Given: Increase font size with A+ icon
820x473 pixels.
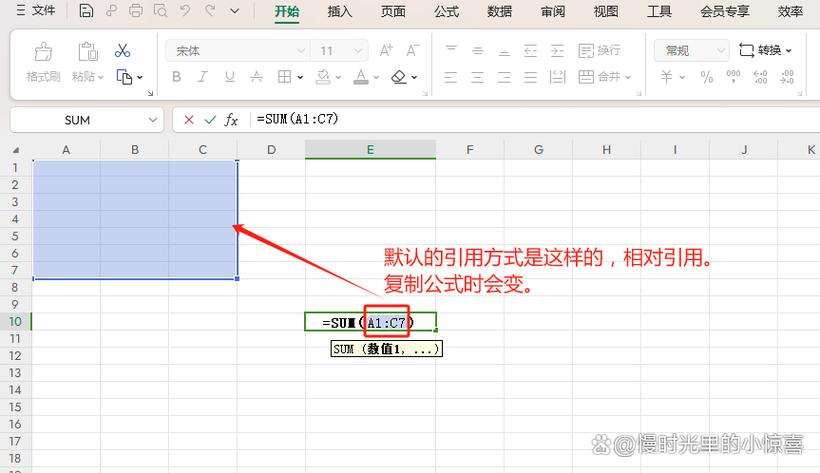Looking at the screenshot, I should pyautogui.click(x=386, y=50).
